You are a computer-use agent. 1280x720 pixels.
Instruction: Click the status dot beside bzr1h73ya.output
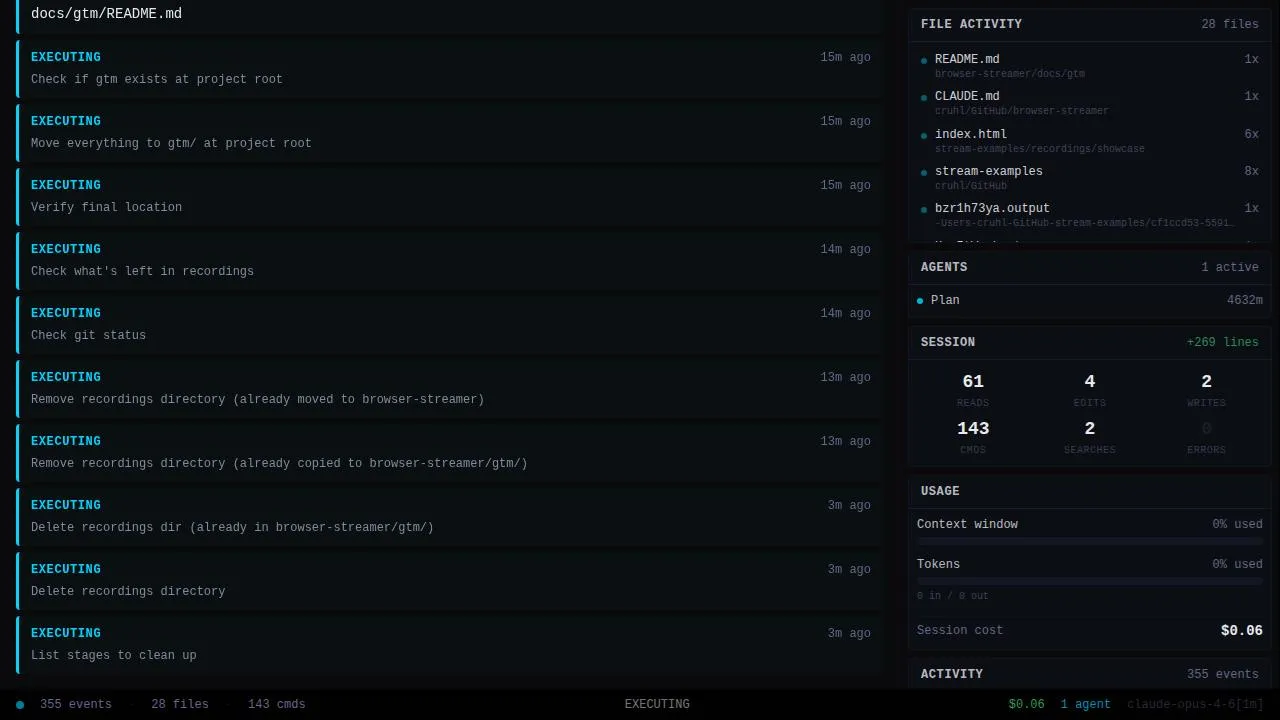click(924, 210)
